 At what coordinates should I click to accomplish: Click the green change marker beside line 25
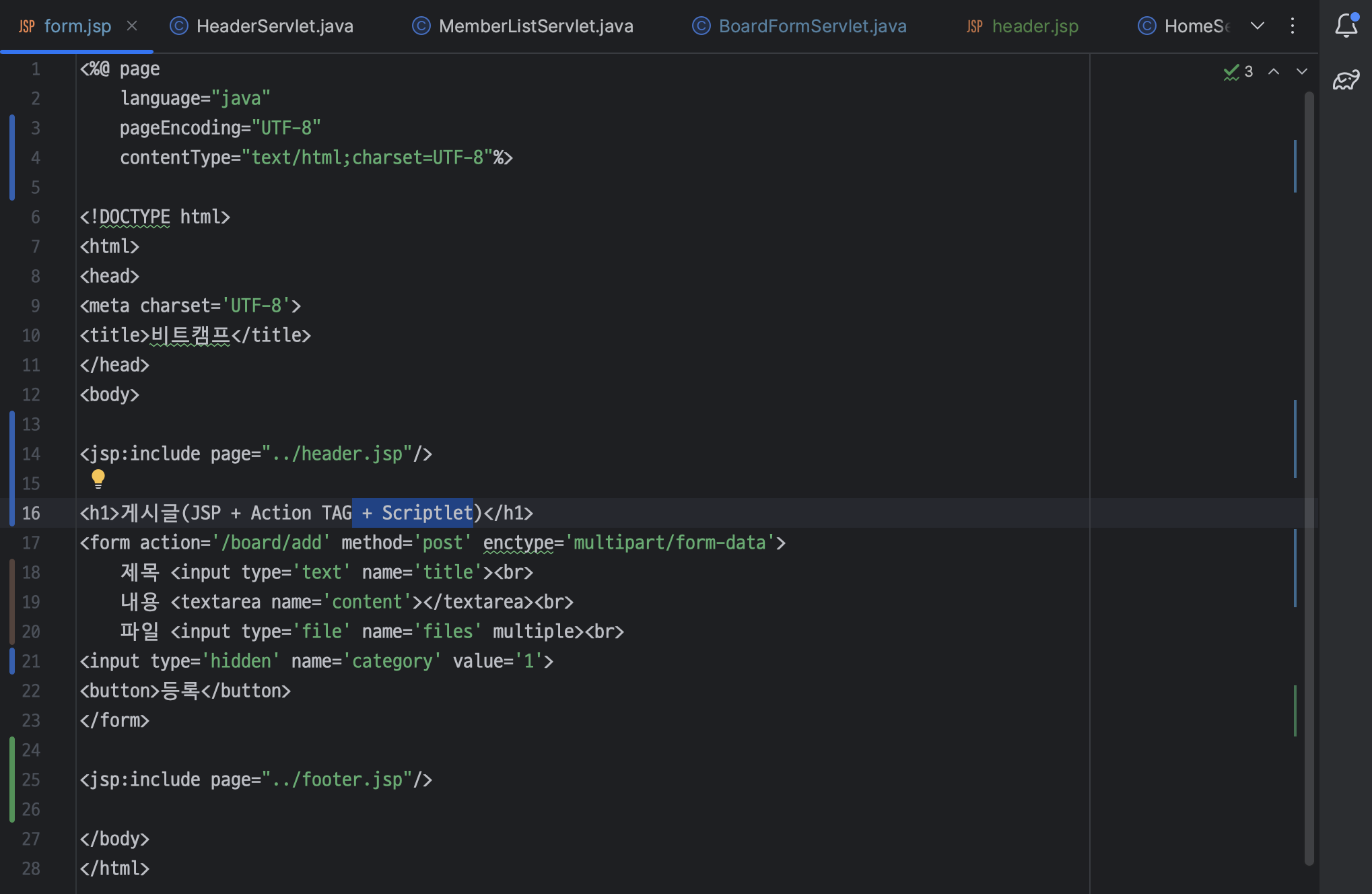pyautogui.click(x=12, y=780)
